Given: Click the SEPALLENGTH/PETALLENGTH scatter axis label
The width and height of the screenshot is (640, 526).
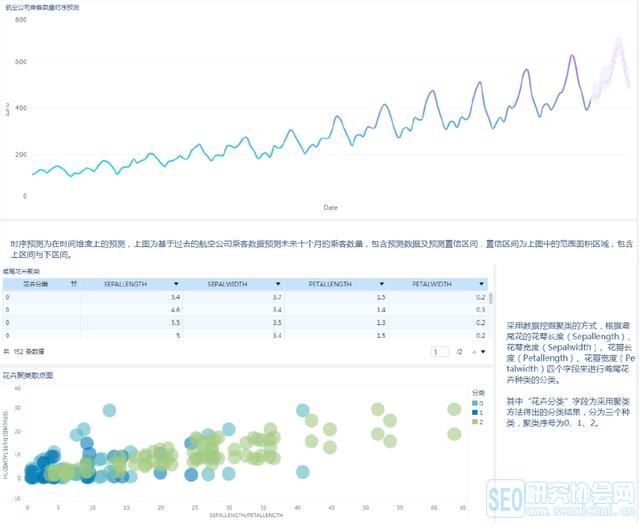Looking at the screenshot, I should click(x=246, y=515).
